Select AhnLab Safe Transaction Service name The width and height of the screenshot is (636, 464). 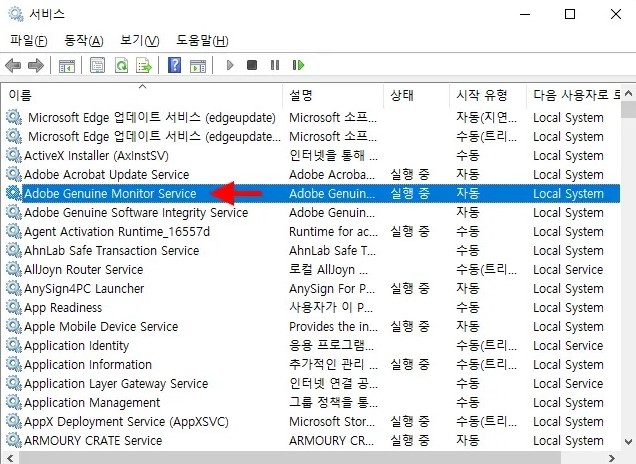coord(112,251)
